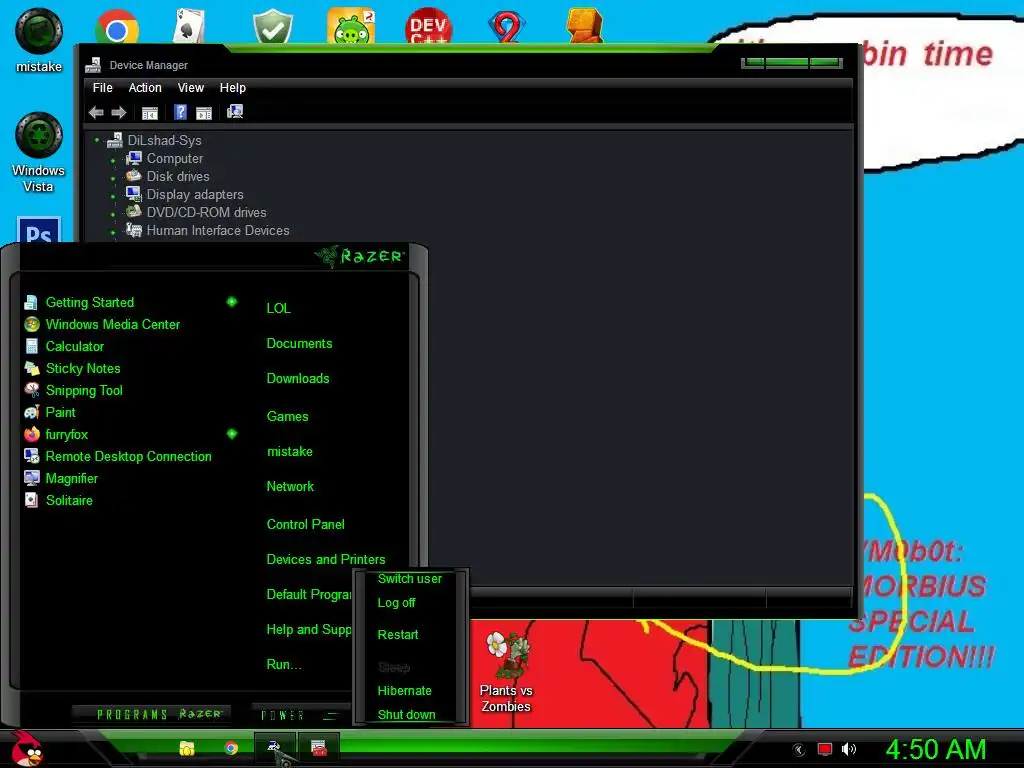Open Games from start menu
The width and height of the screenshot is (1024, 768).
[x=287, y=417]
